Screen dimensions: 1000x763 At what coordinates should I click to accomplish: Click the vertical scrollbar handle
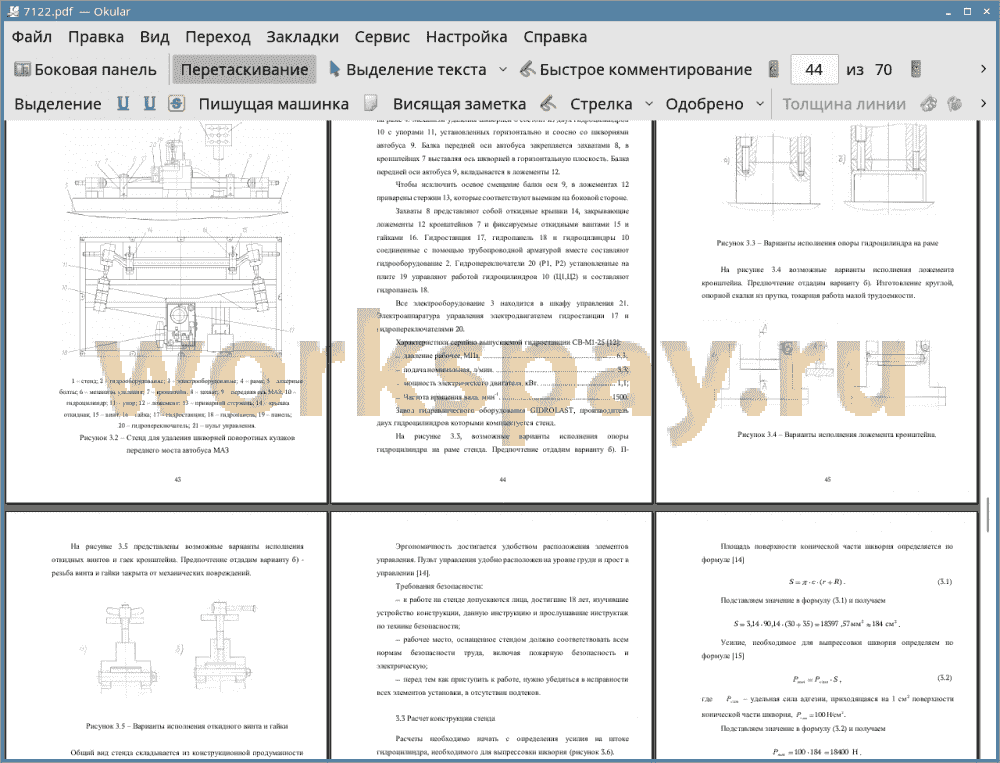[987, 514]
